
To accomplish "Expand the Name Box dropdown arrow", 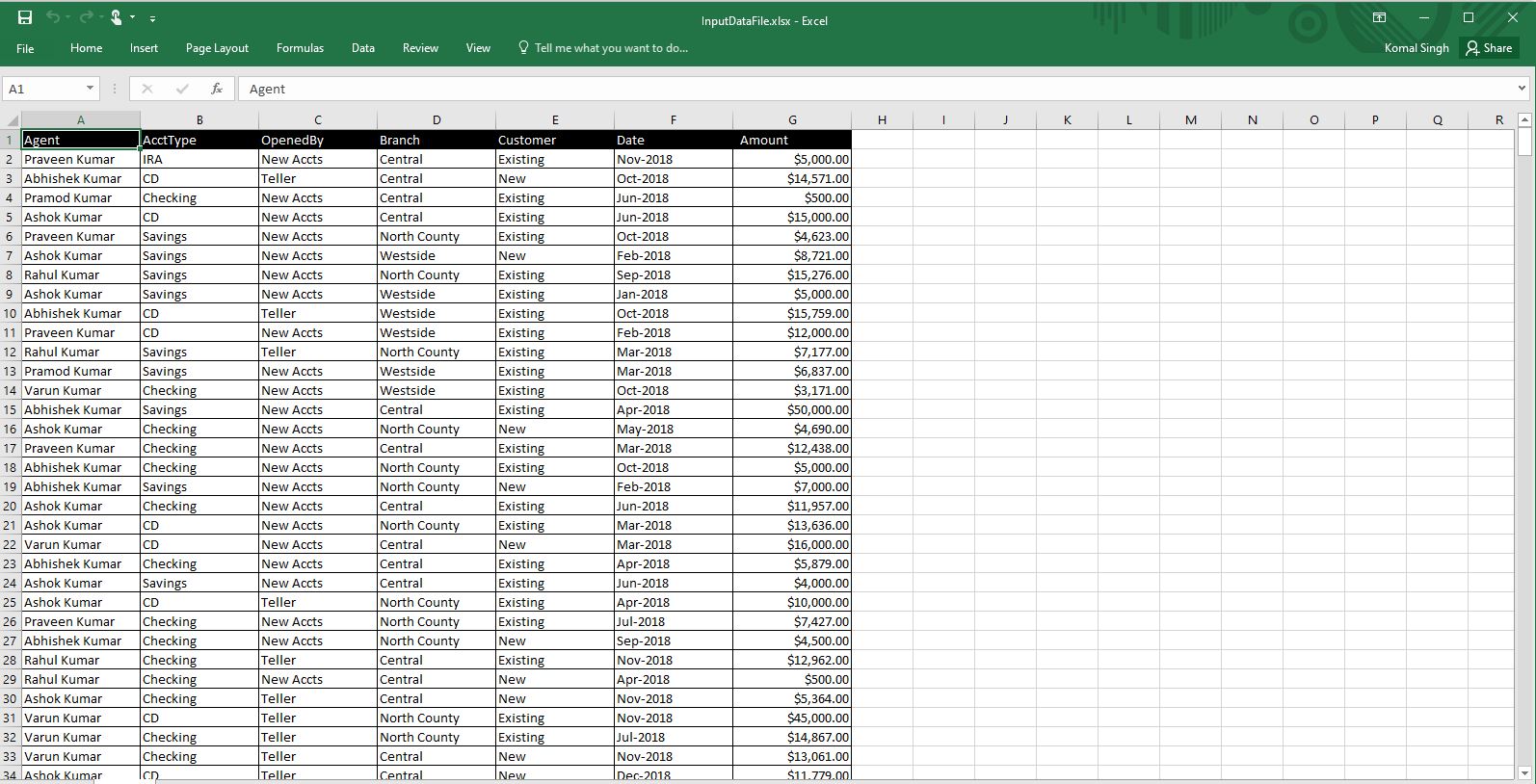I will click(x=90, y=89).
